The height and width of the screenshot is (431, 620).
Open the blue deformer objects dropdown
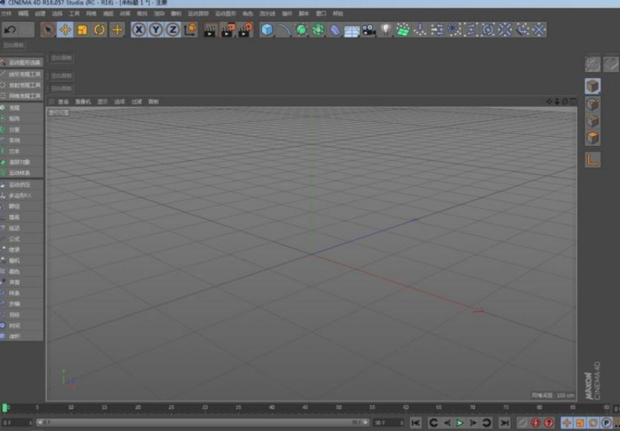(335, 30)
